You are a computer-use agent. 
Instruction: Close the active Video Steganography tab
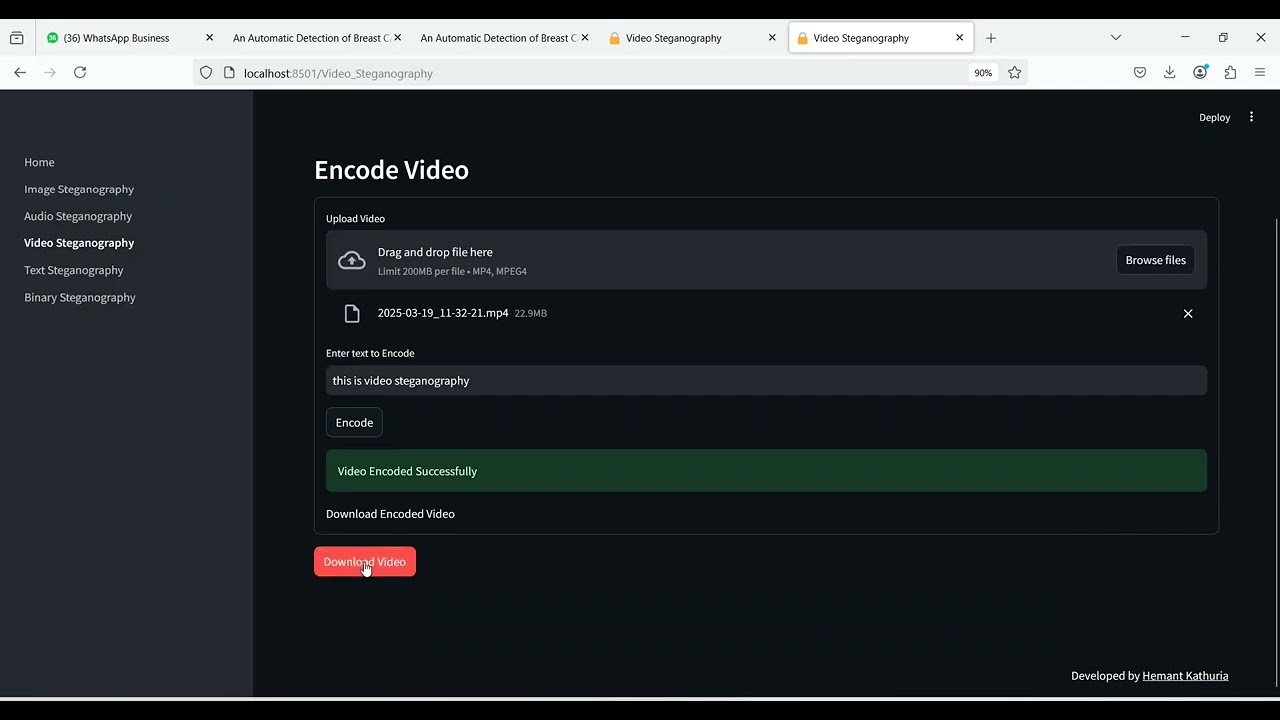pos(960,38)
